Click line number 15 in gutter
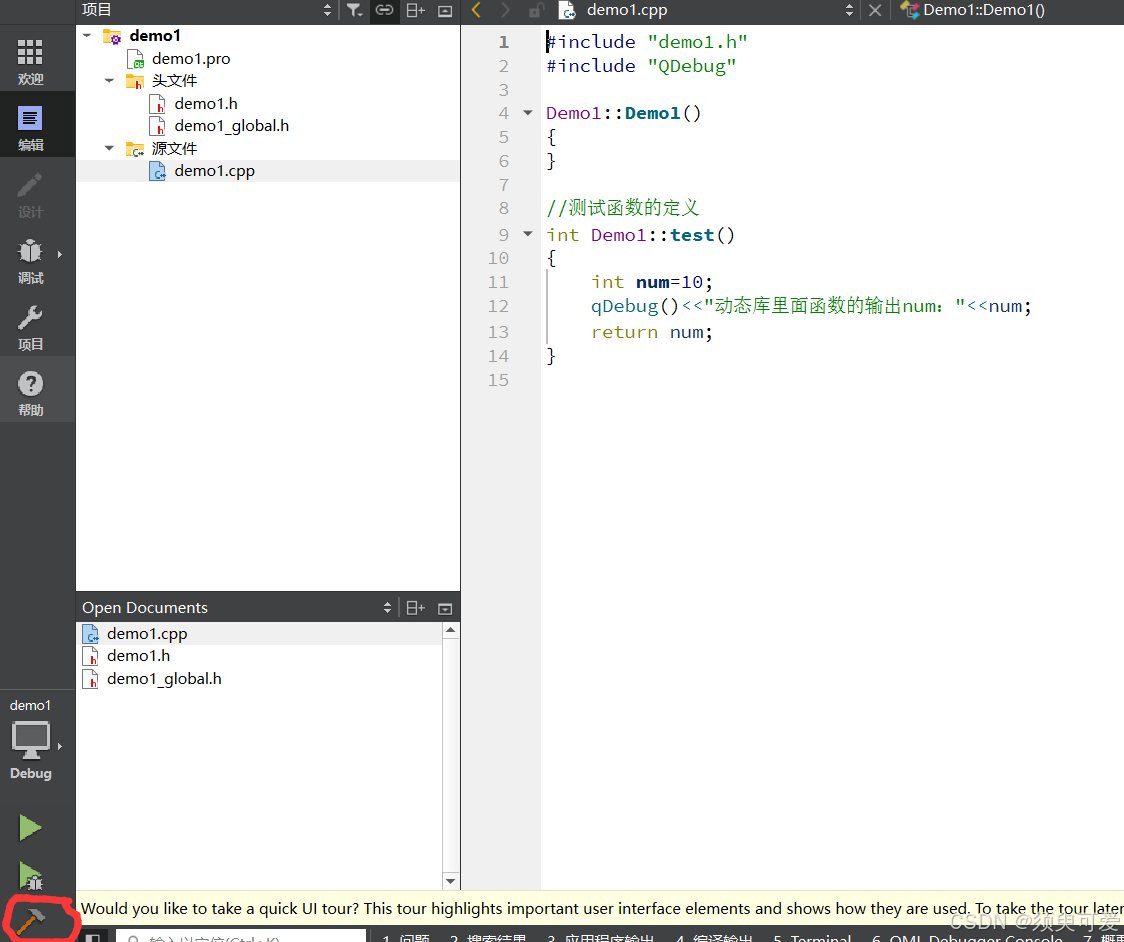Viewport: 1124px width, 942px height. 499,380
